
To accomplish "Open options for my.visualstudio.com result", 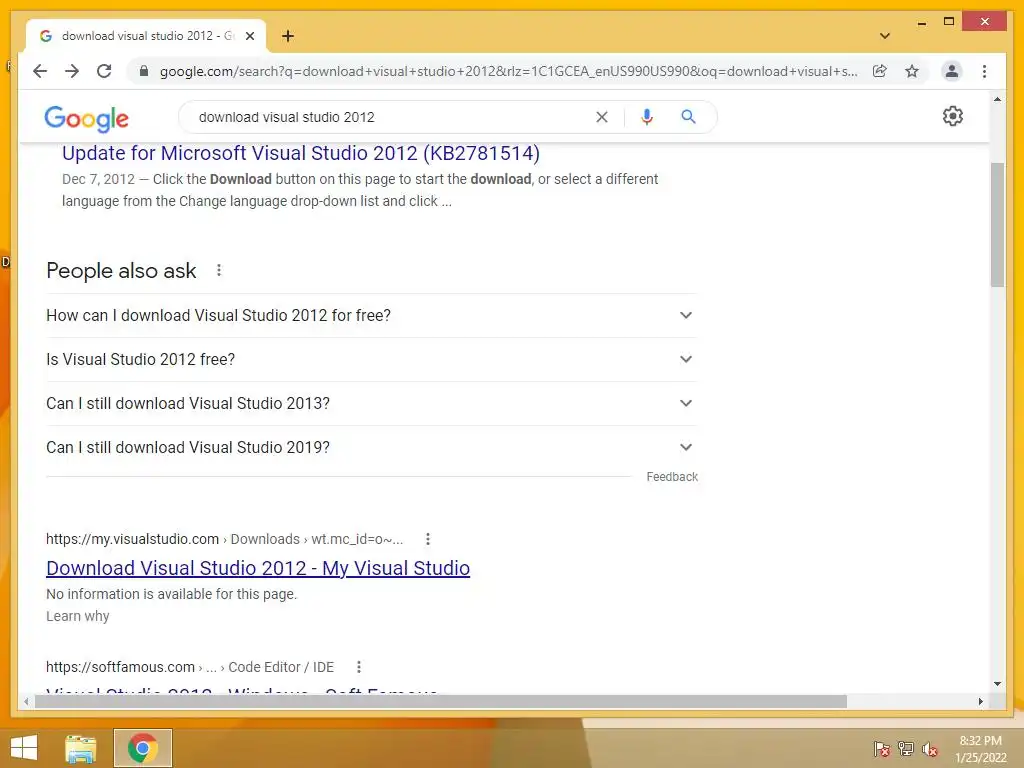I will click(428, 539).
